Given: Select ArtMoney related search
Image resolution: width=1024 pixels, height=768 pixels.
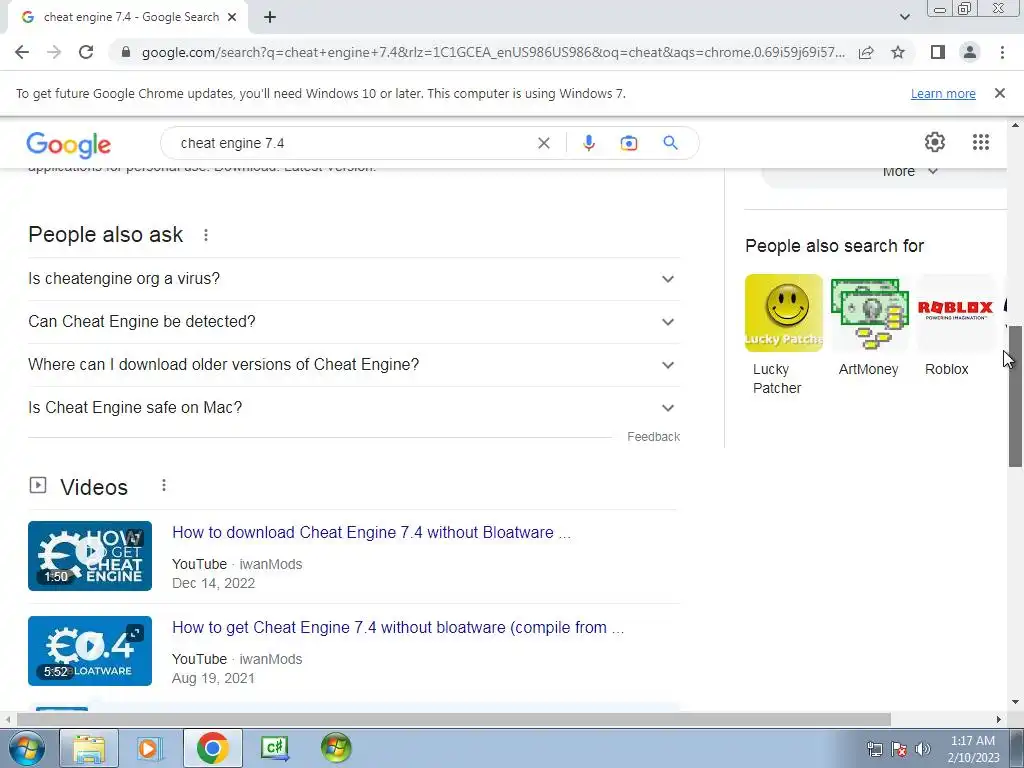Looking at the screenshot, I should click(869, 326).
